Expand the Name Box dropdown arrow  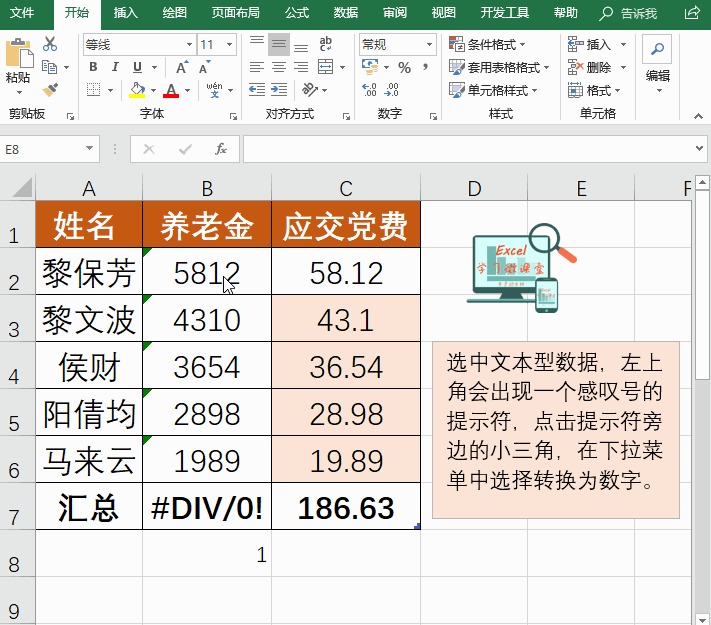(89, 148)
